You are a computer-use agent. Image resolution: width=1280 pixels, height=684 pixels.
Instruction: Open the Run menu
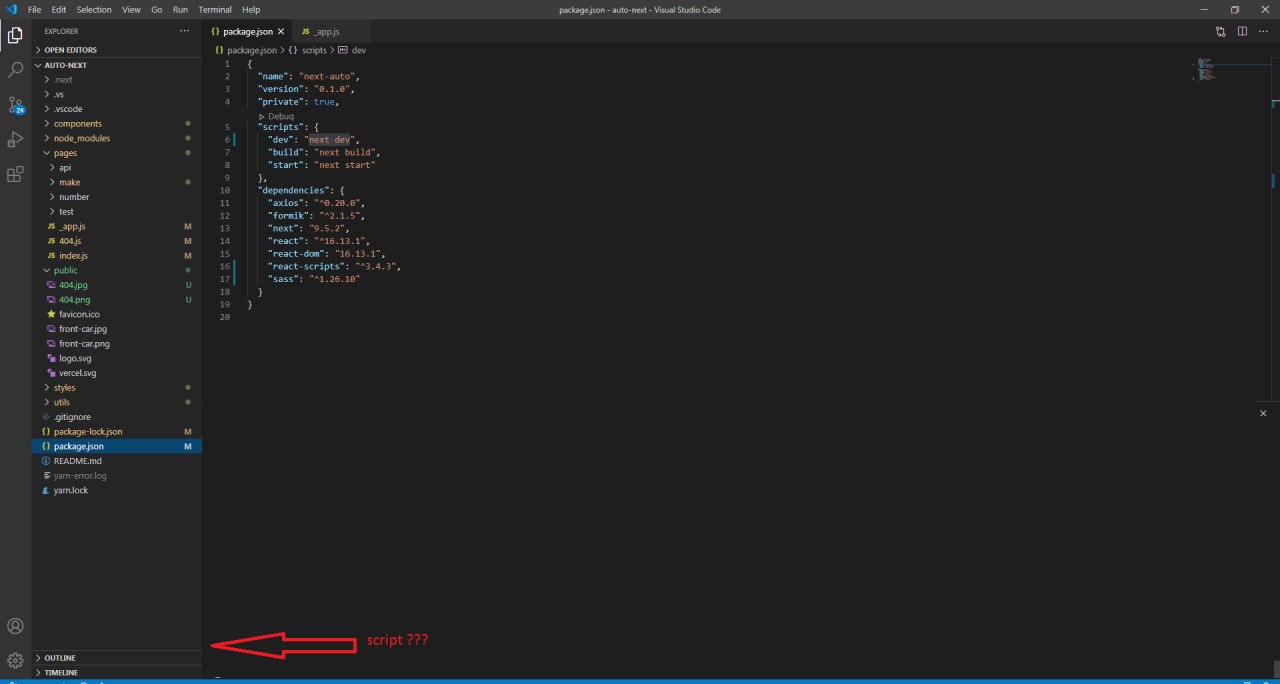coord(180,9)
